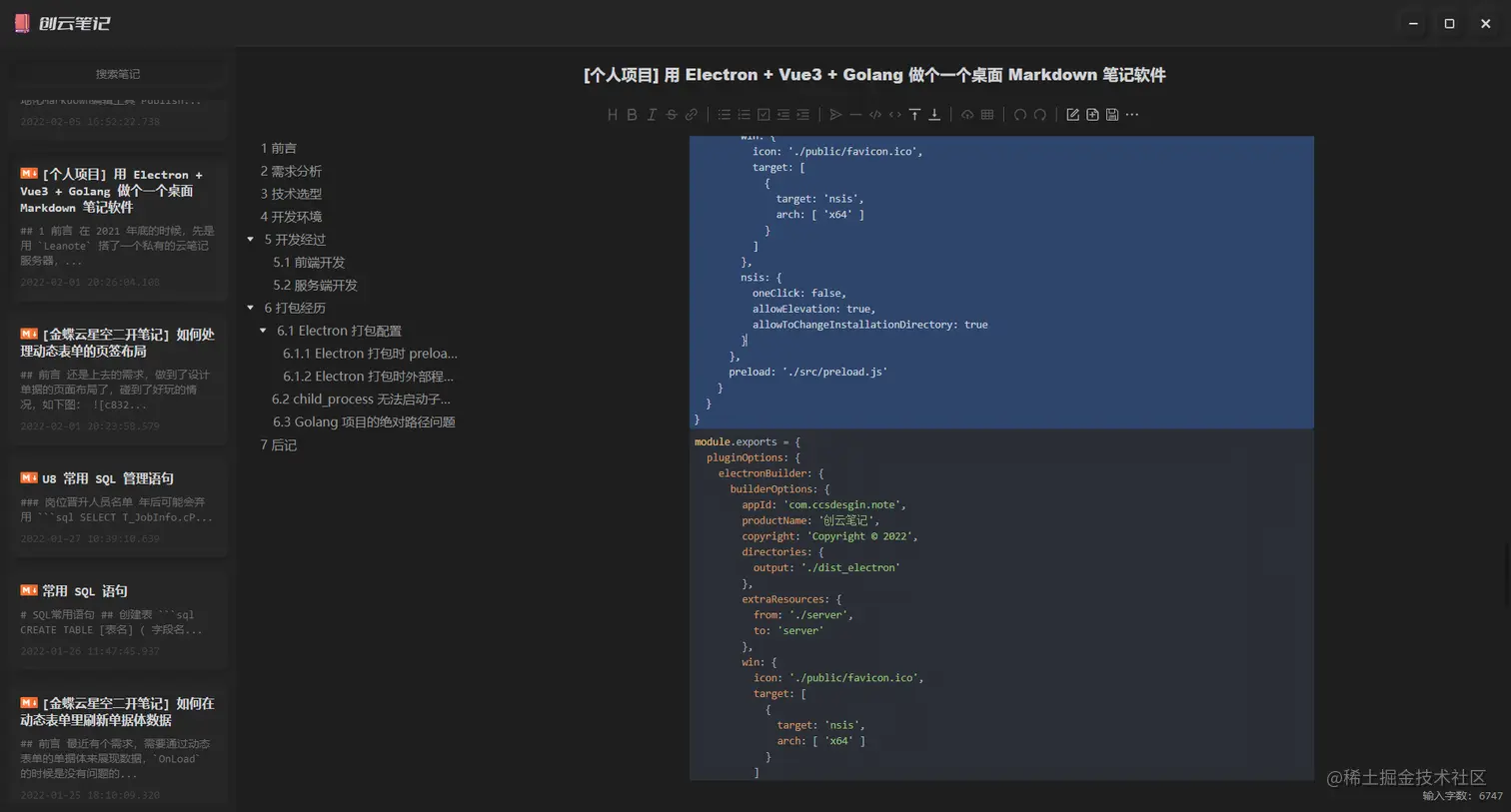Jump to the bottom of the document

tap(934, 115)
